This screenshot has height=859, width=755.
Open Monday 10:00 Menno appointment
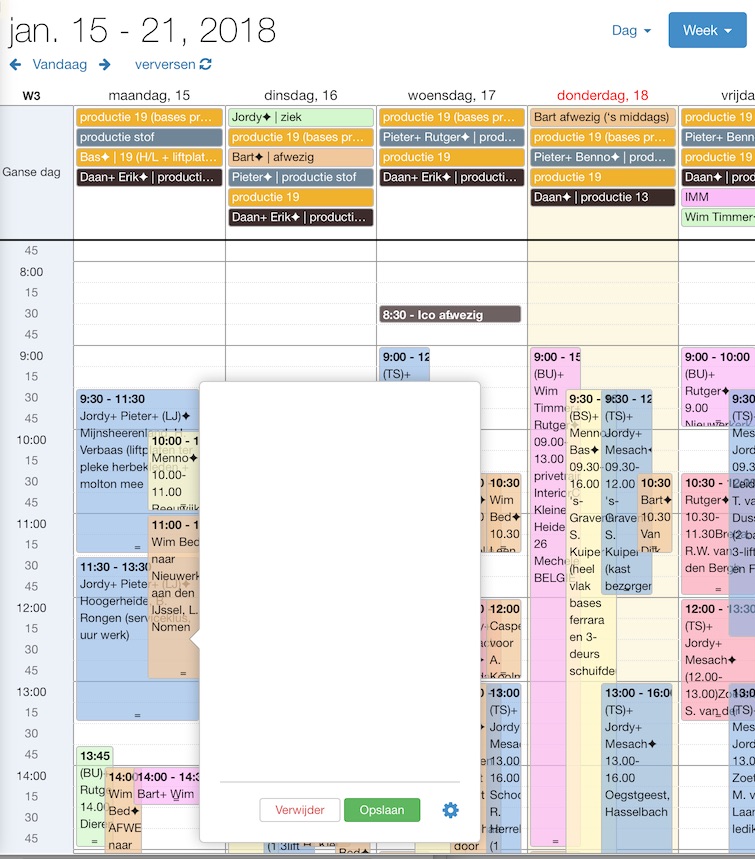pyautogui.click(x=174, y=471)
